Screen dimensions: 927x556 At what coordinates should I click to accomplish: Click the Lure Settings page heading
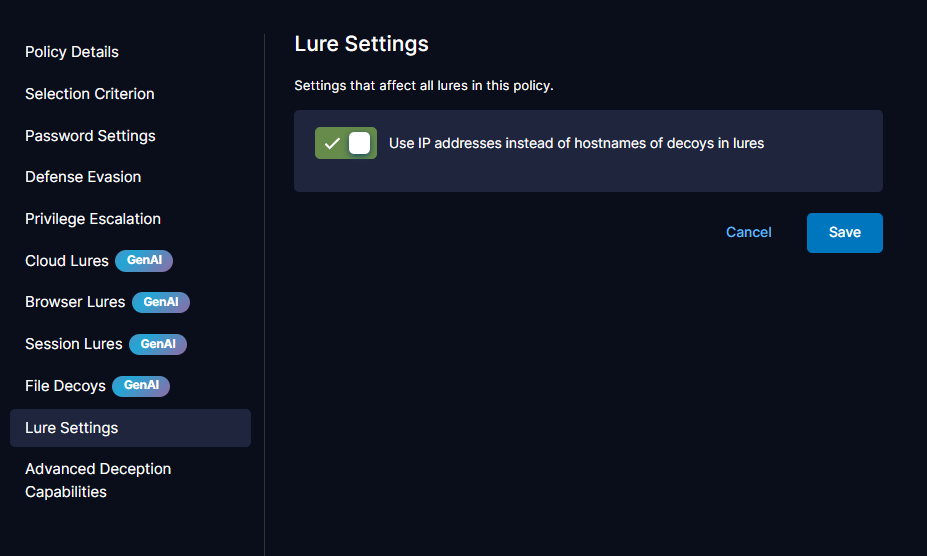[361, 44]
